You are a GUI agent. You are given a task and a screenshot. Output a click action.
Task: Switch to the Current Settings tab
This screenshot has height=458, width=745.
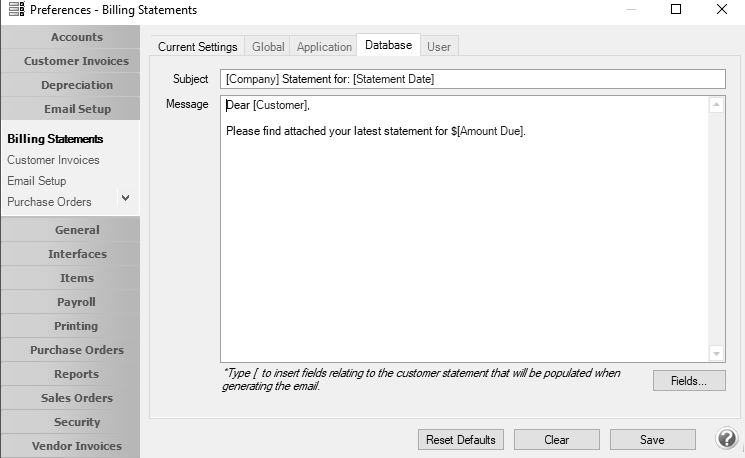point(198,47)
